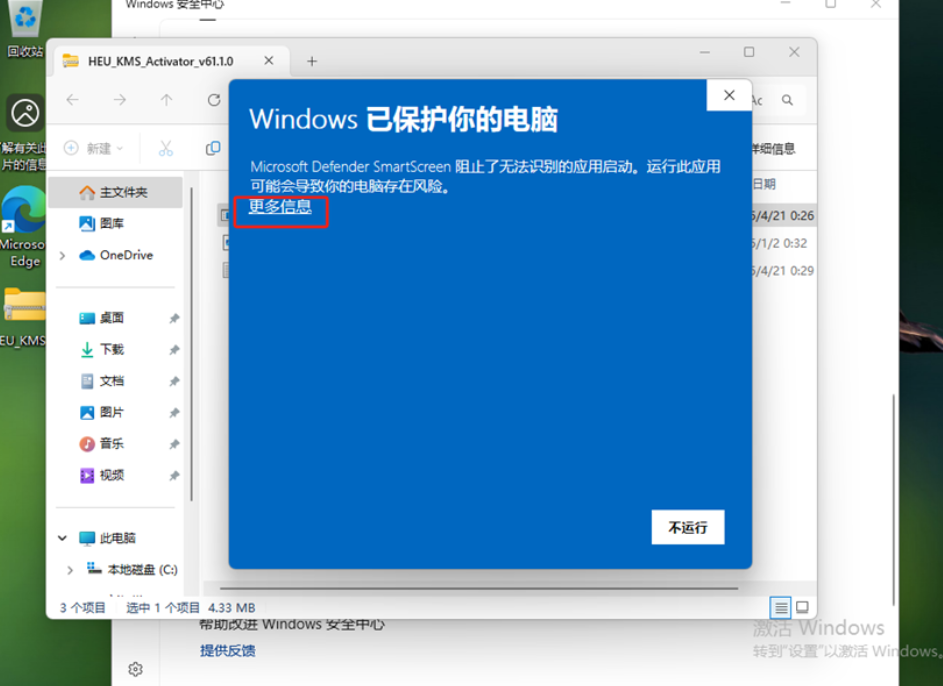Open the 新建 dropdown menu
This screenshot has height=686, width=943.
point(94,148)
